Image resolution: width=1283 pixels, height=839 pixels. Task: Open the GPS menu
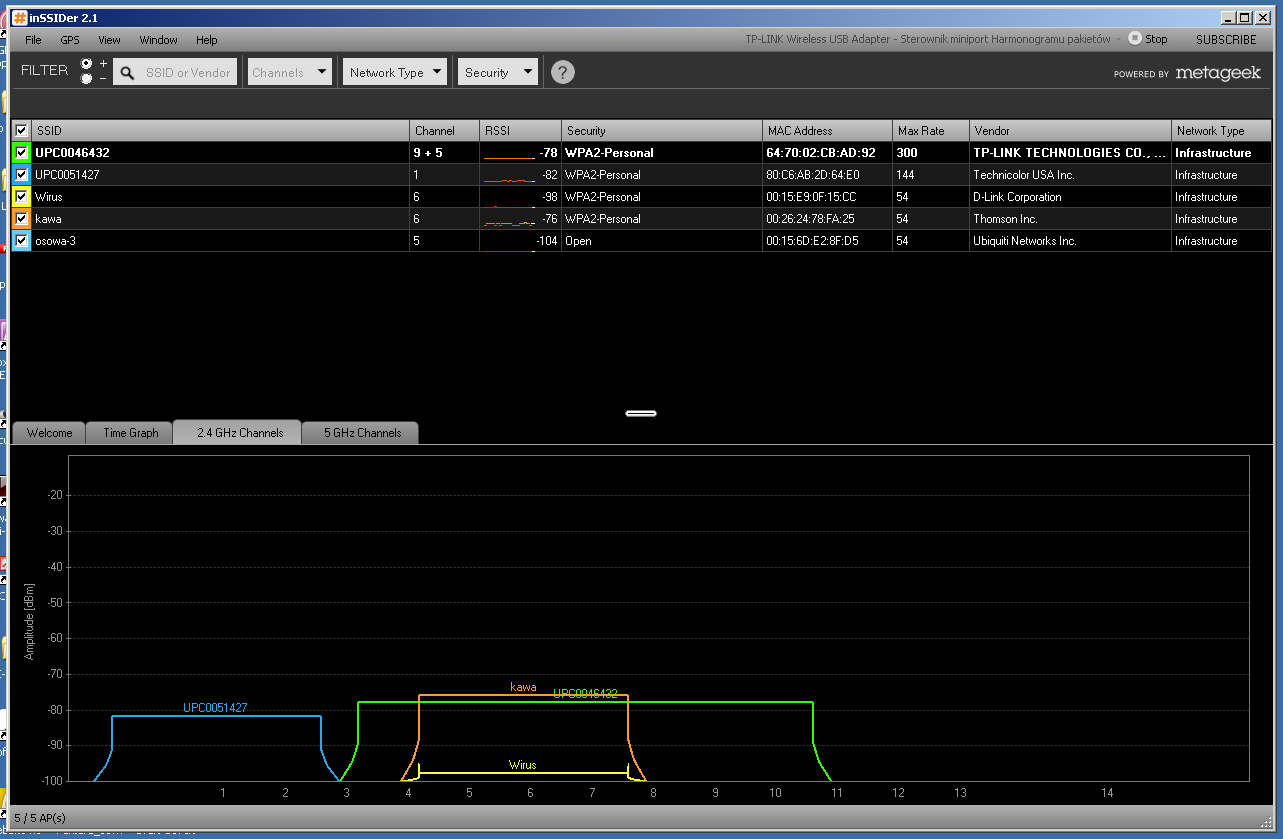pyautogui.click(x=70, y=40)
